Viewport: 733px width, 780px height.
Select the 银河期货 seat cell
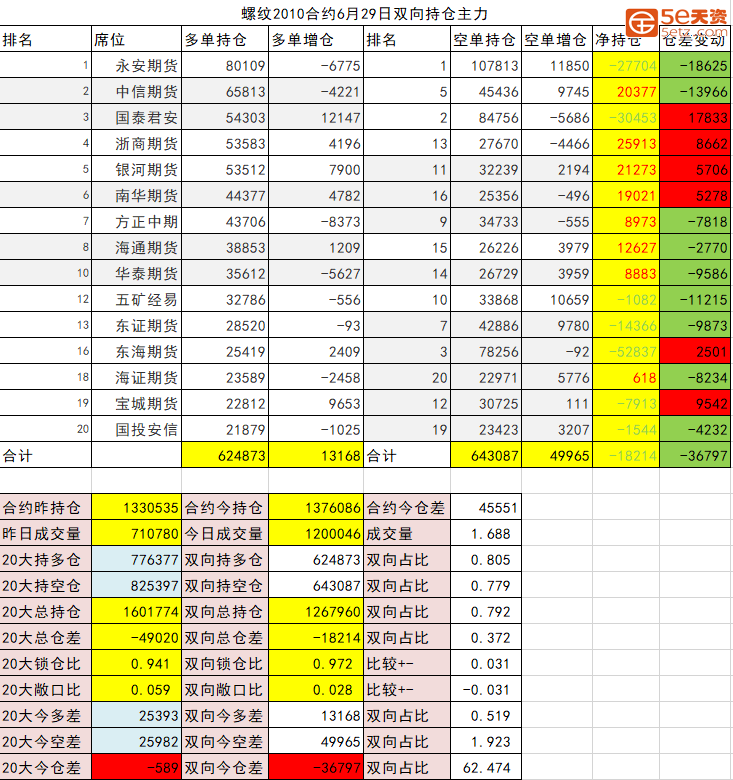coord(136,169)
